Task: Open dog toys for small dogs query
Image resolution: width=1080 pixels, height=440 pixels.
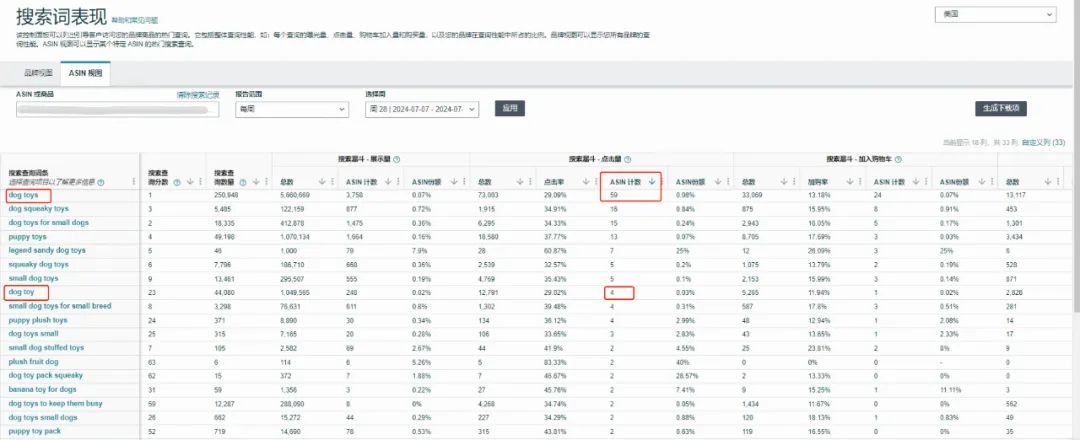Action: pos(48,222)
